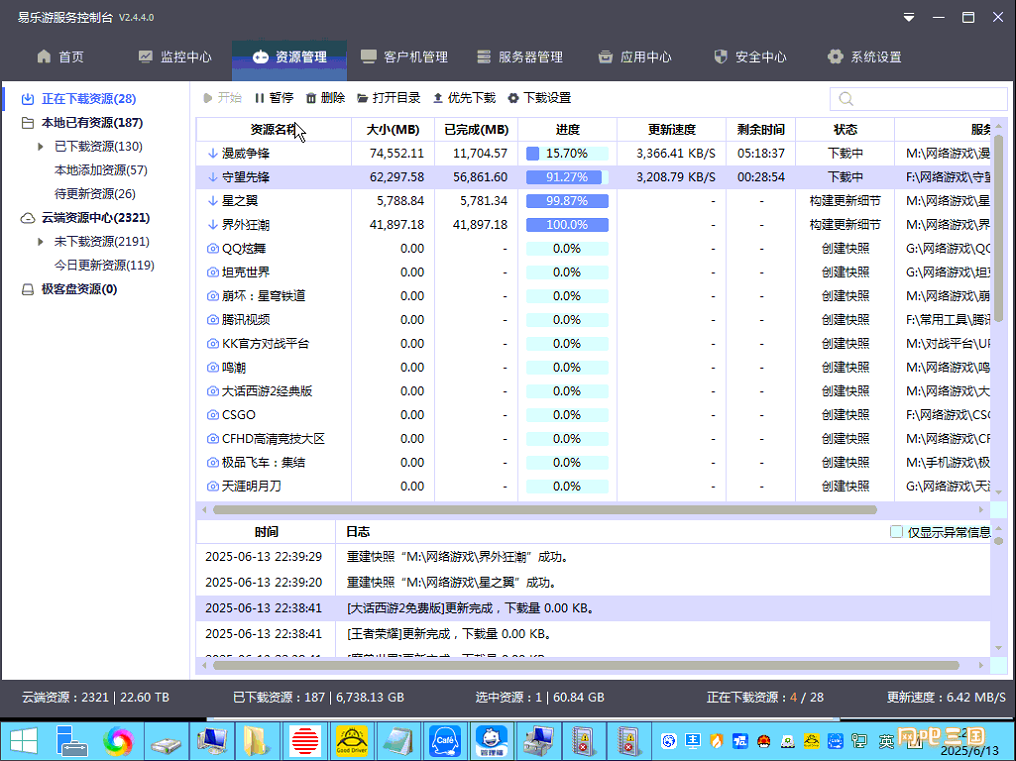The height and width of the screenshot is (761, 1016).
Task: Click snapshot icon of 腾讯视频
Action: 213,320
